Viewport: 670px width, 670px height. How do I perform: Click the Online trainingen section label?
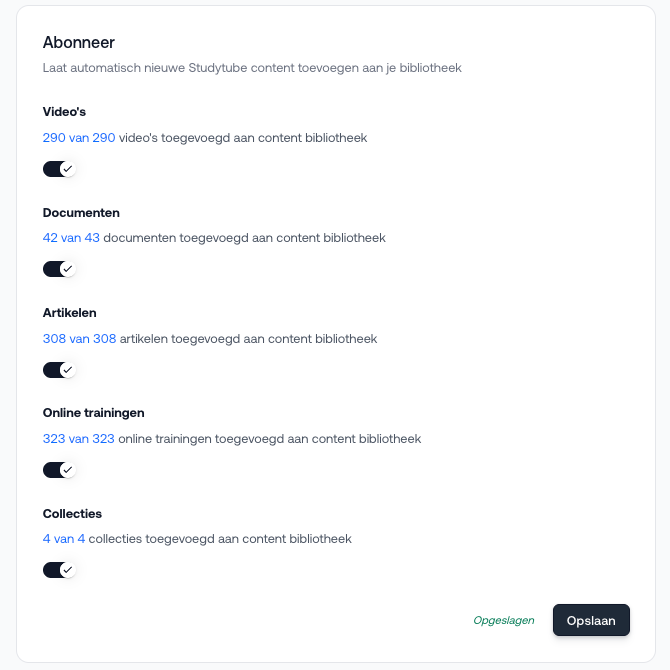94,413
